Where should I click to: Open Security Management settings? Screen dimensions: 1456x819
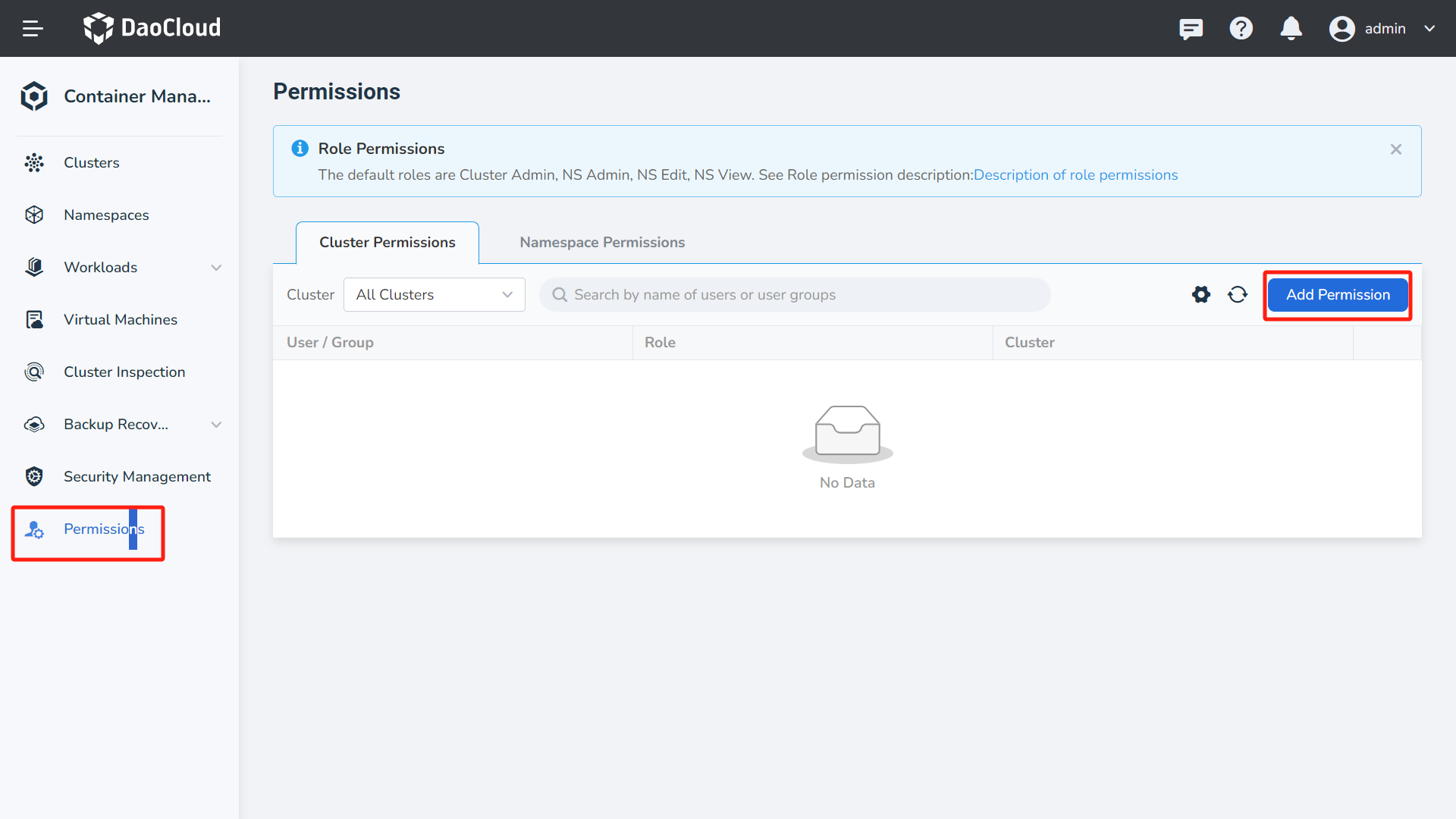coord(137,476)
